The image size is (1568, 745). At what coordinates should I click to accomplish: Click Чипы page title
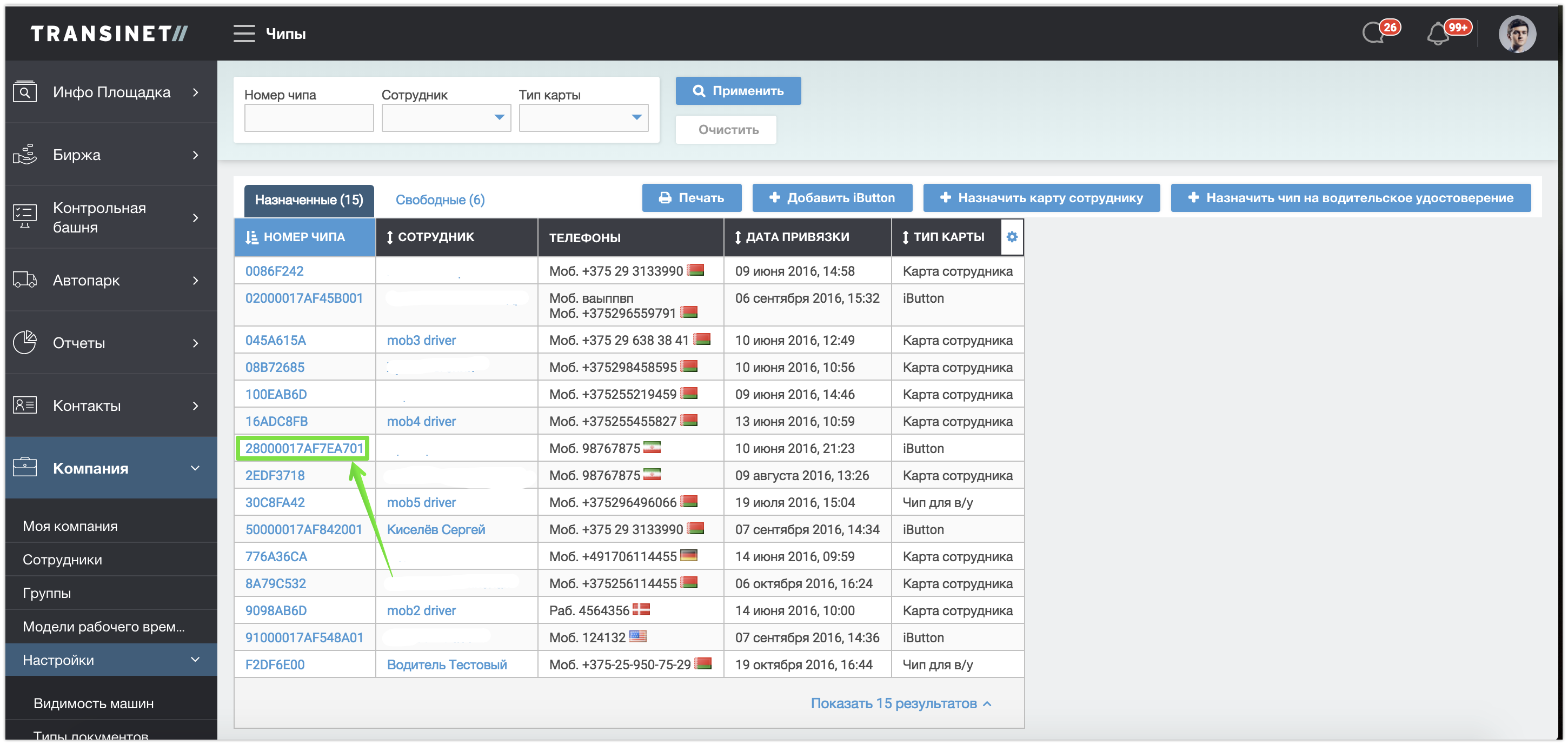(x=285, y=34)
